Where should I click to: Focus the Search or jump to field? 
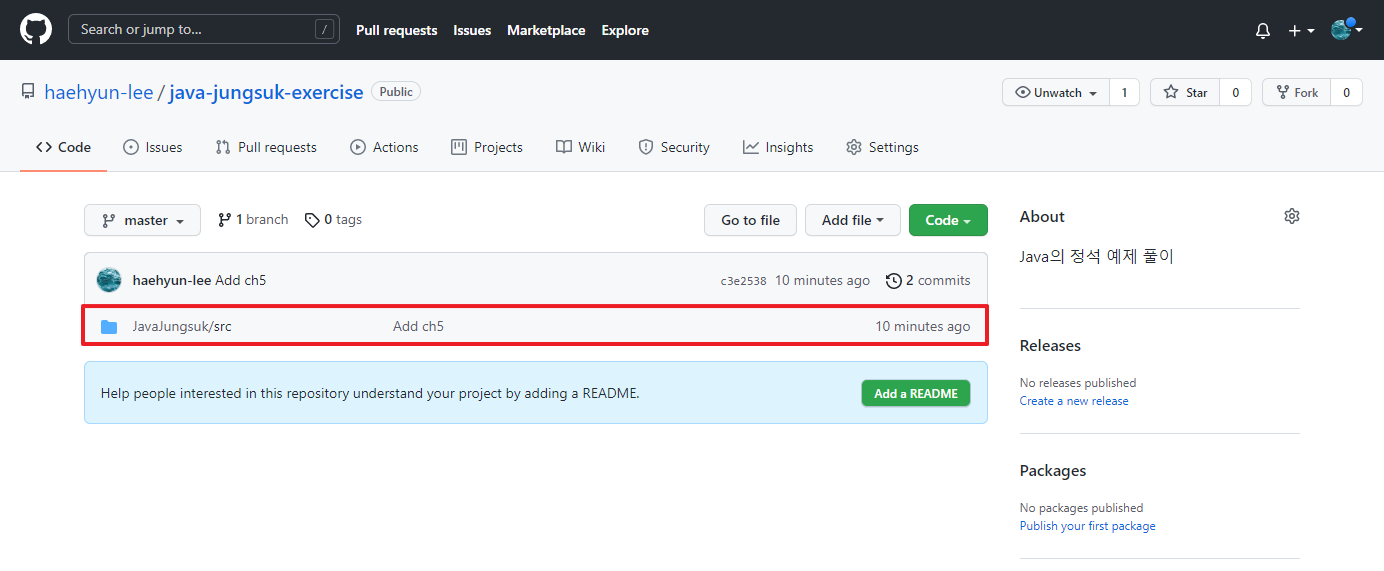[x=204, y=29]
